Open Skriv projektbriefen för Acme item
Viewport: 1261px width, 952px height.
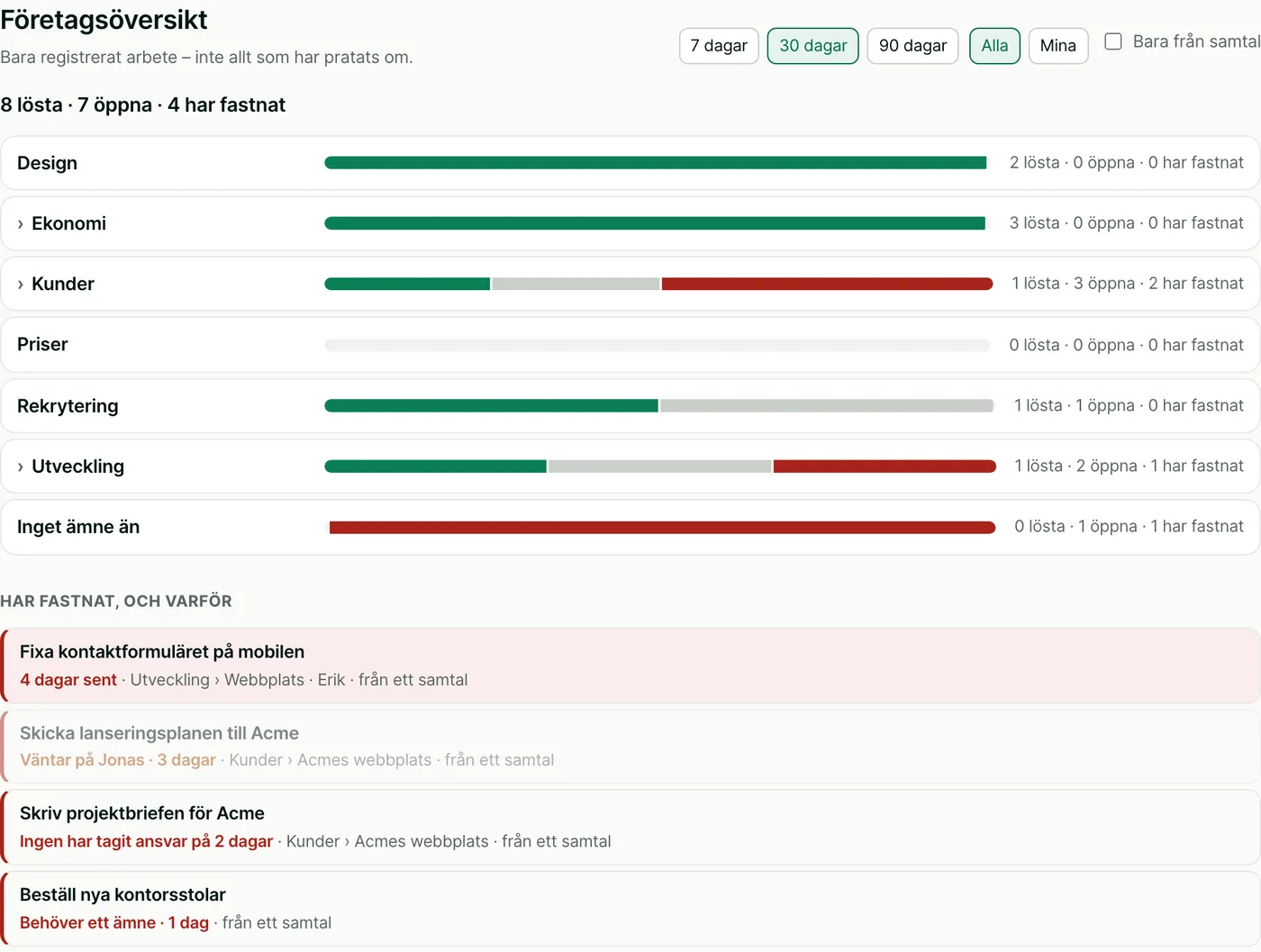pos(630,827)
